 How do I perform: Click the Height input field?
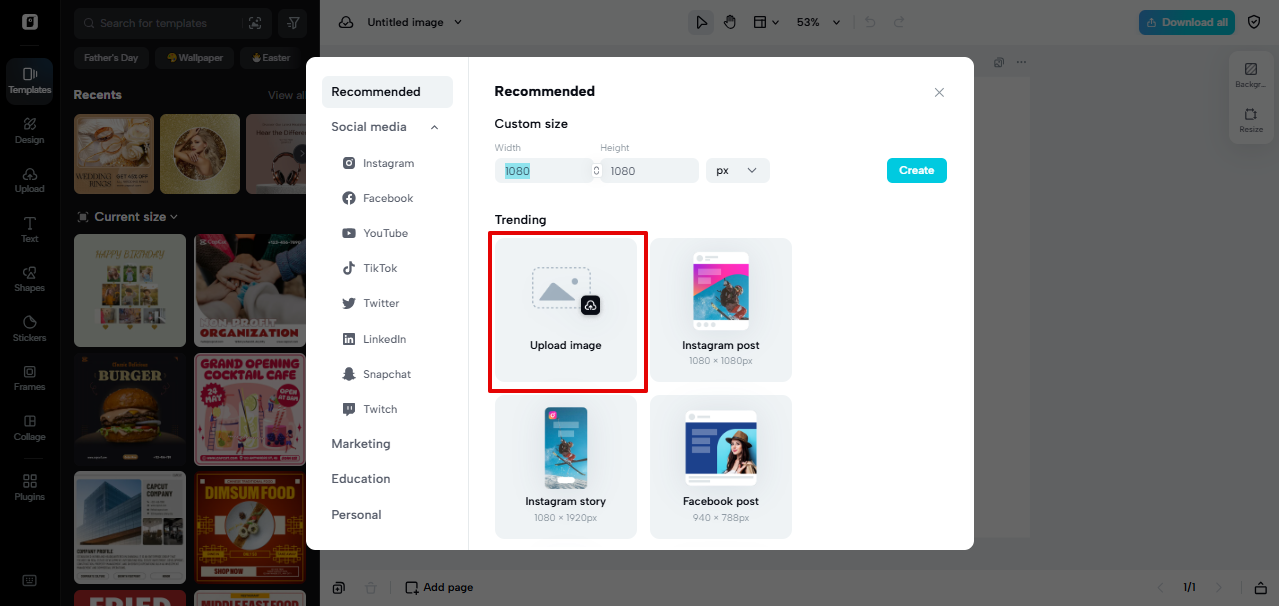[649, 171]
